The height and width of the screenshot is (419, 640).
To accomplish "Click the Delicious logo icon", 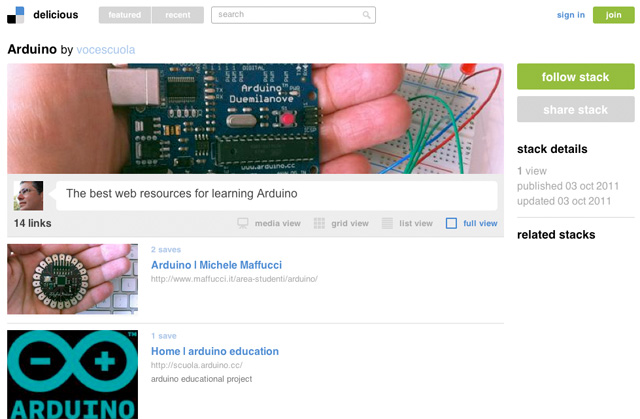I will pyautogui.click(x=16, y=15).
